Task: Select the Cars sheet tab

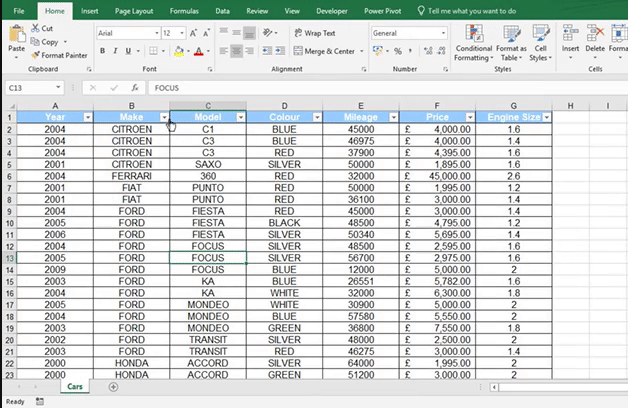Action: pyautogui.click(x=75, y=387)
